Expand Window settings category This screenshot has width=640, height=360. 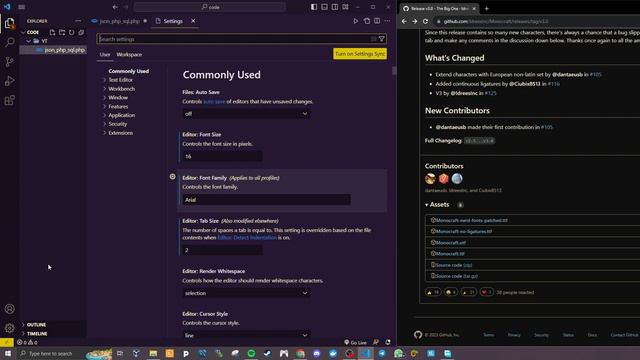click(x=118, y=98)
